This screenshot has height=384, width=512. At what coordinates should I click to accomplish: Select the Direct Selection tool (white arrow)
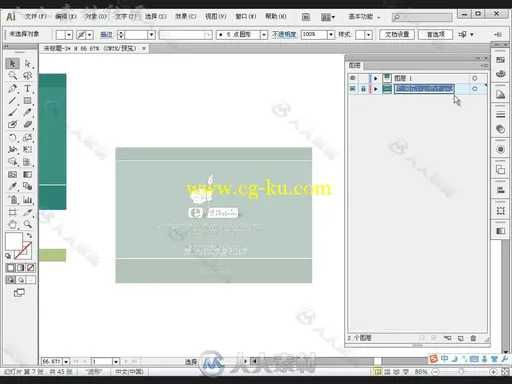(x=28, y=63)
